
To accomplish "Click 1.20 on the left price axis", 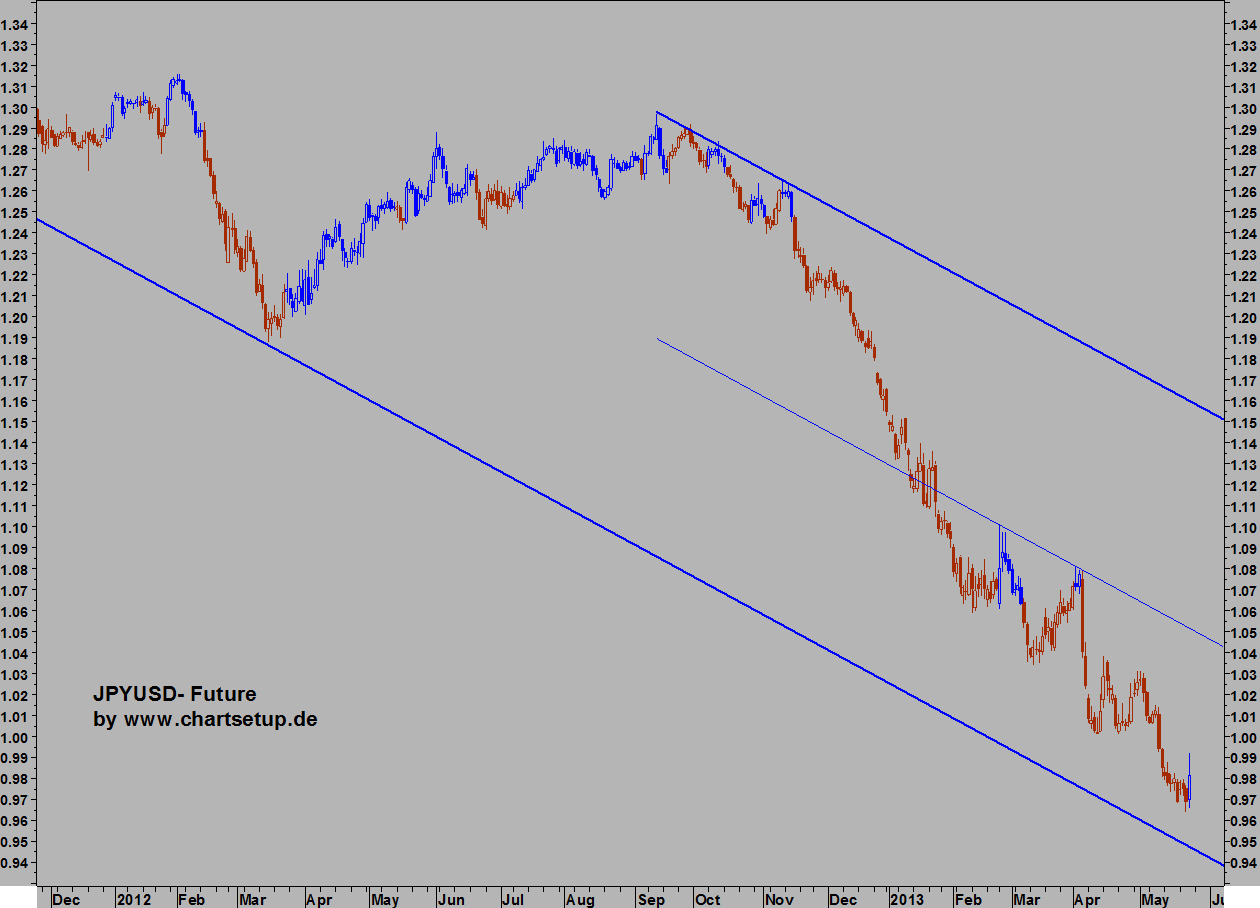I will 14,318.
